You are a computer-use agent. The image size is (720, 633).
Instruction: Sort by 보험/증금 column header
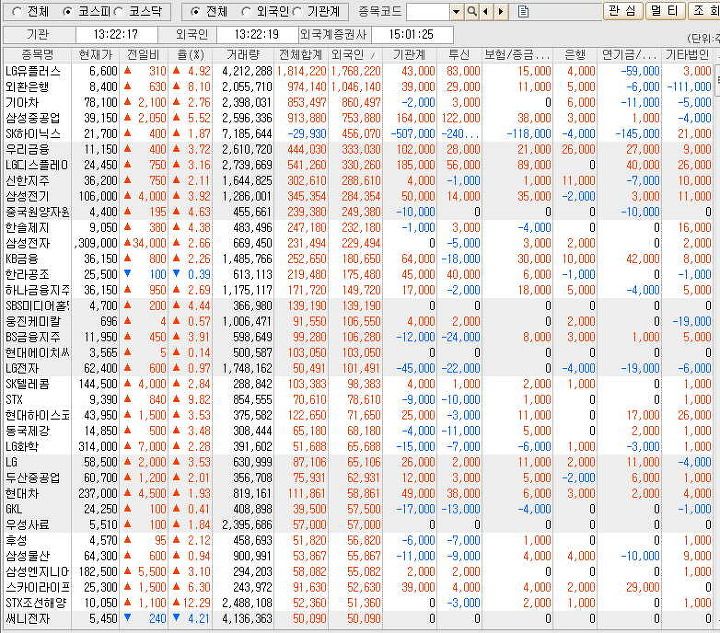[517, 55]
